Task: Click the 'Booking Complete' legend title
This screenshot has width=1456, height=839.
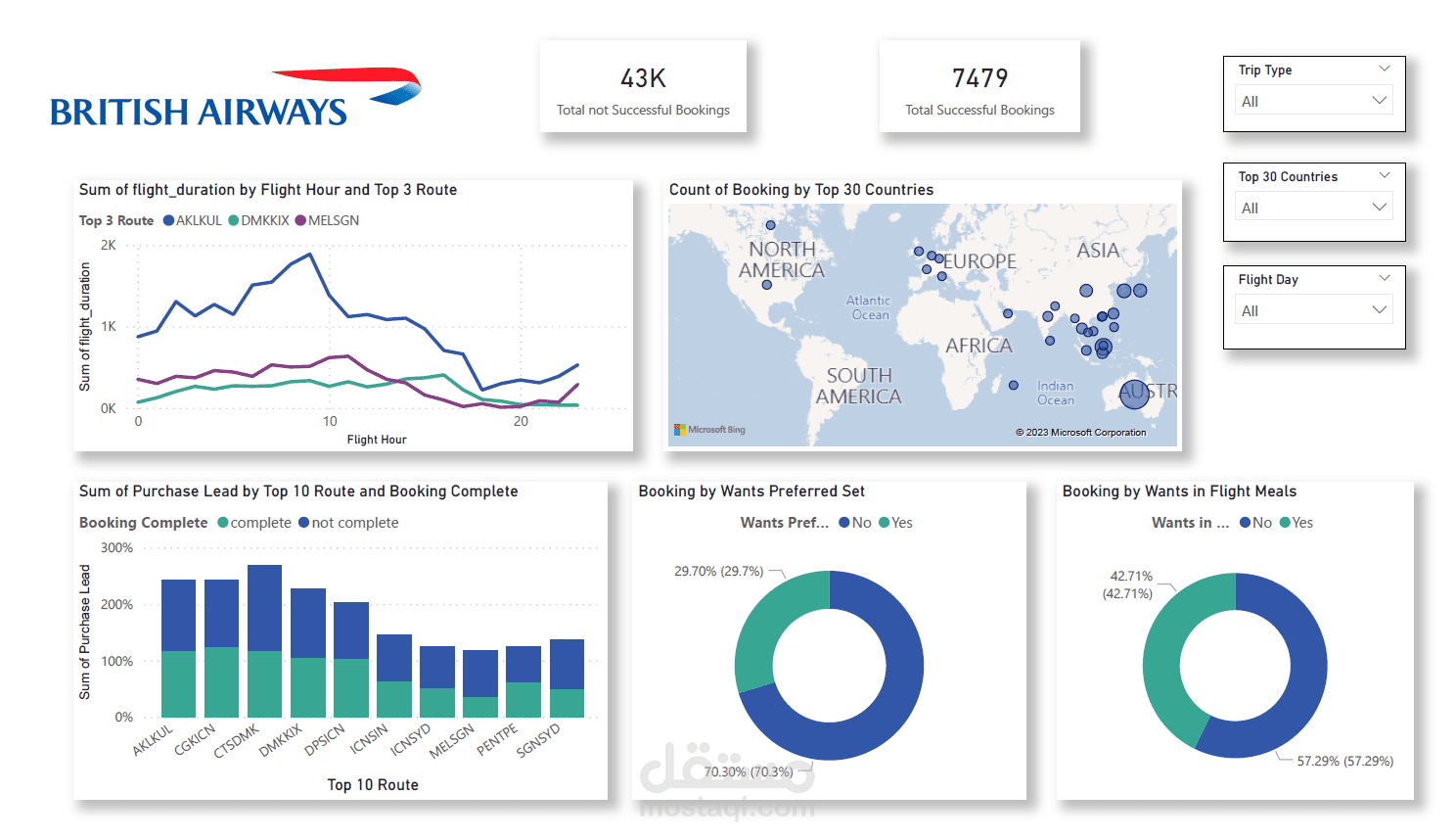Action: tap(144, 523)
